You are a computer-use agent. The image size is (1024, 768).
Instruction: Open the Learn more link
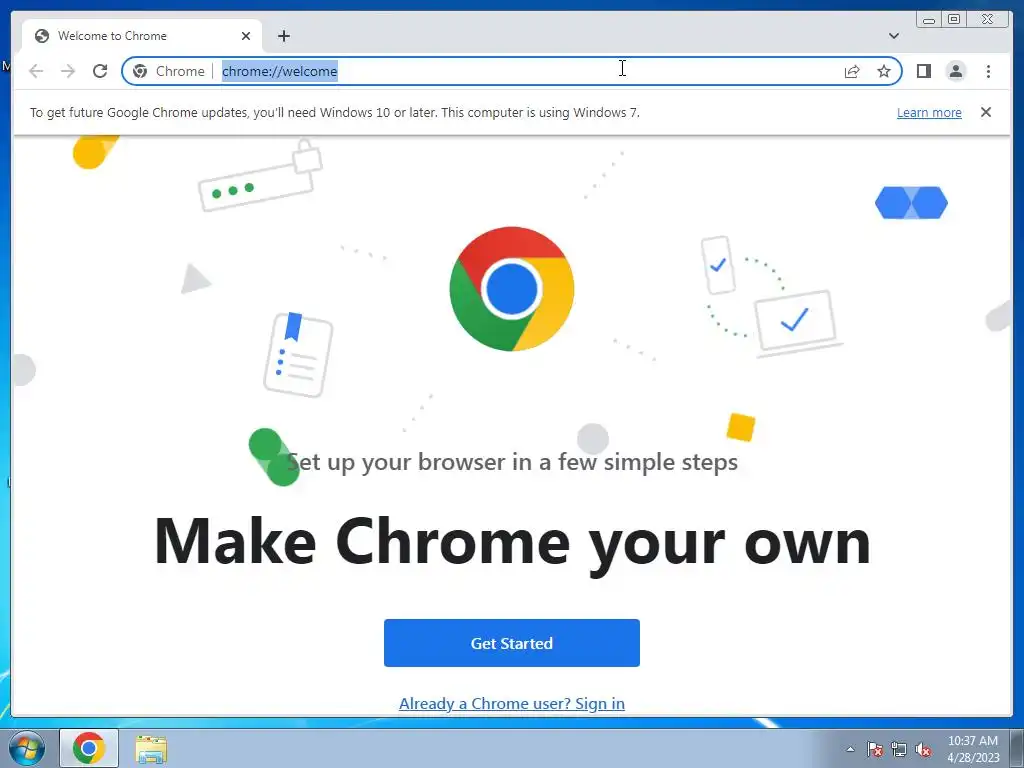pos(929,112)
